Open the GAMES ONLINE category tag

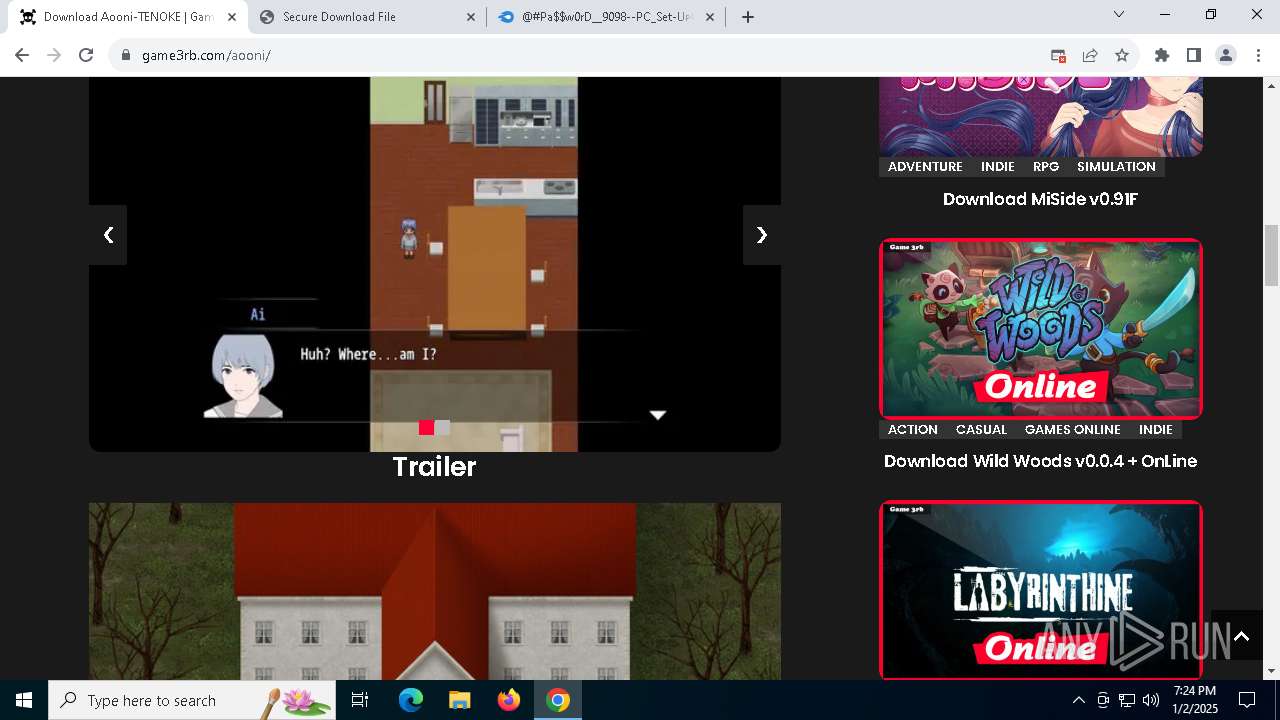(x=1072, y=430)
